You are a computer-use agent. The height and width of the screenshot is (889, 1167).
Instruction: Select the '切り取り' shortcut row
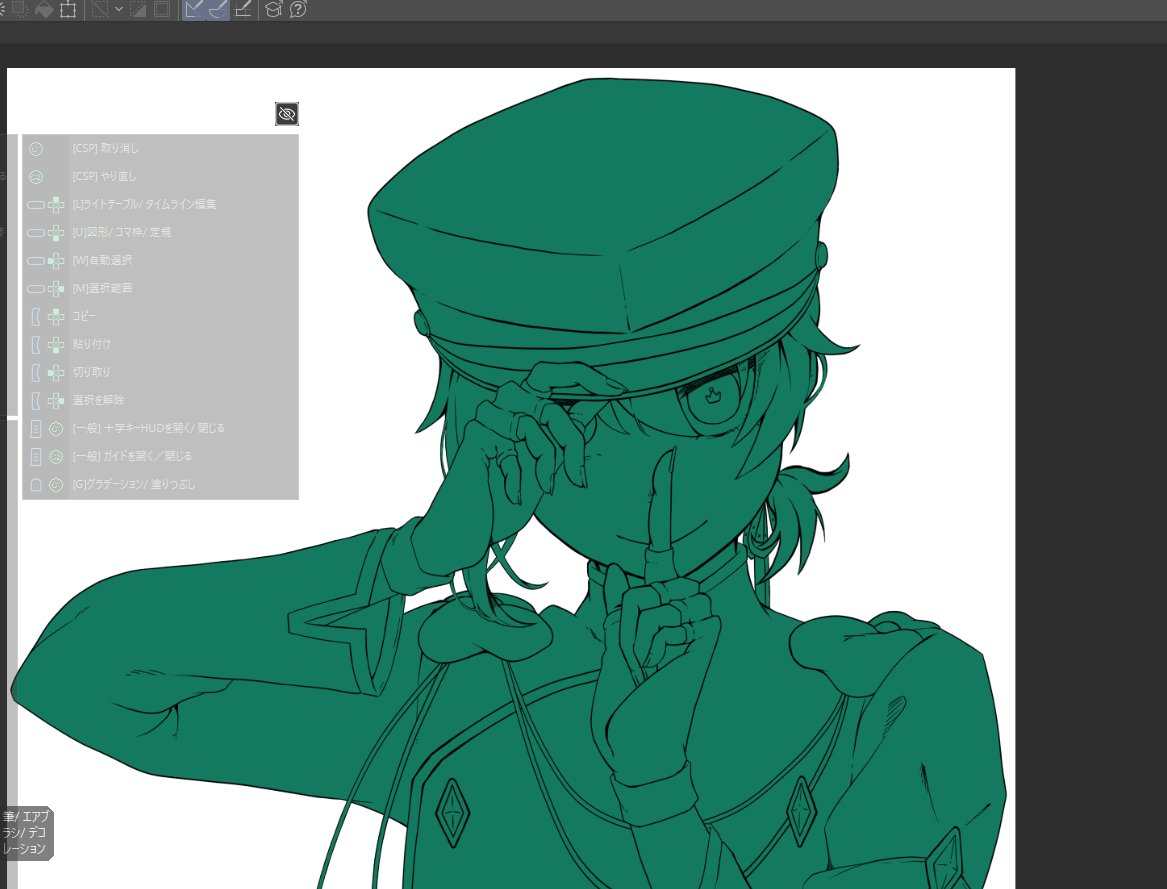tap(161, 372)
